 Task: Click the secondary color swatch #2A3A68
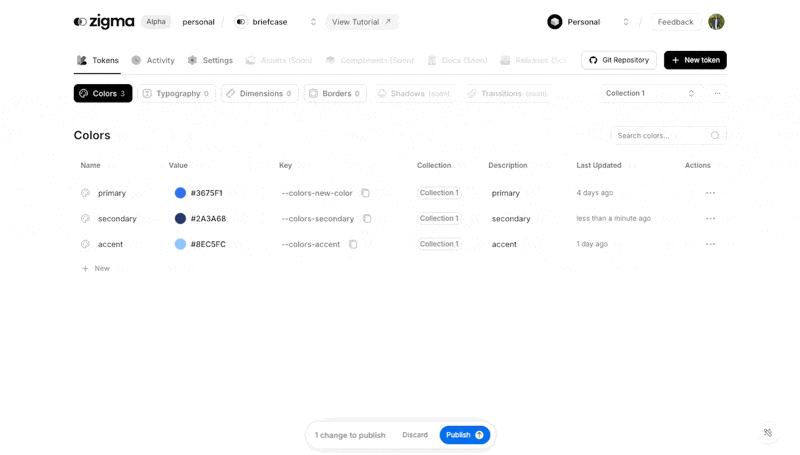click(180, 218)
